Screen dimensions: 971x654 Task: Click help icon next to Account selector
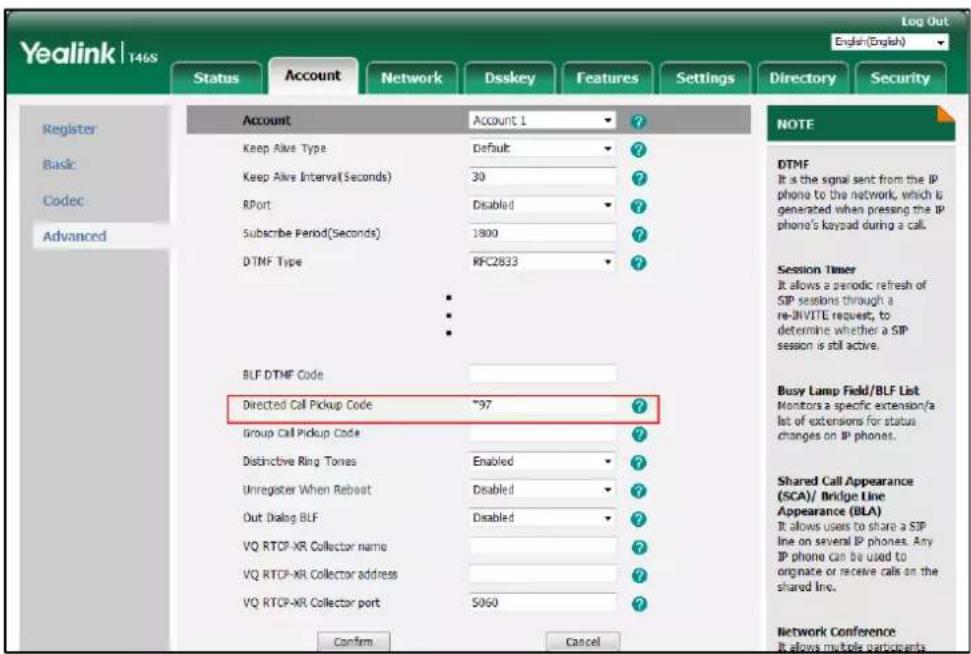coord(638,122)
